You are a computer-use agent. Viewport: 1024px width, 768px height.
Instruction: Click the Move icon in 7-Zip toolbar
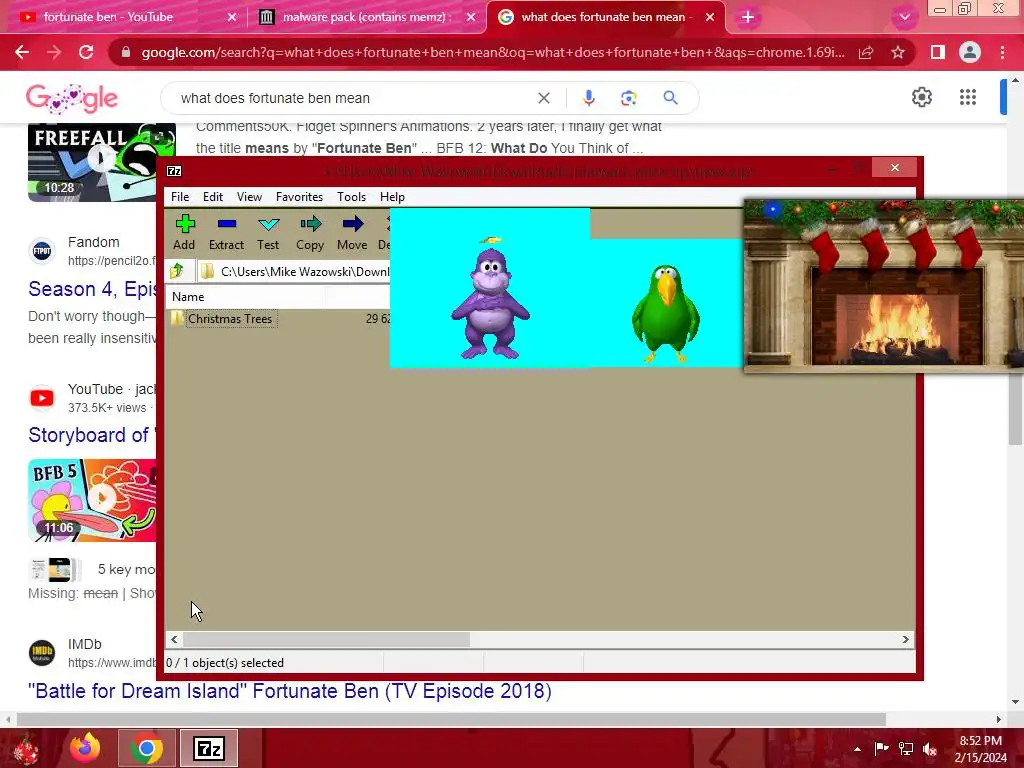pyautogui.click(x=352, y=232)
